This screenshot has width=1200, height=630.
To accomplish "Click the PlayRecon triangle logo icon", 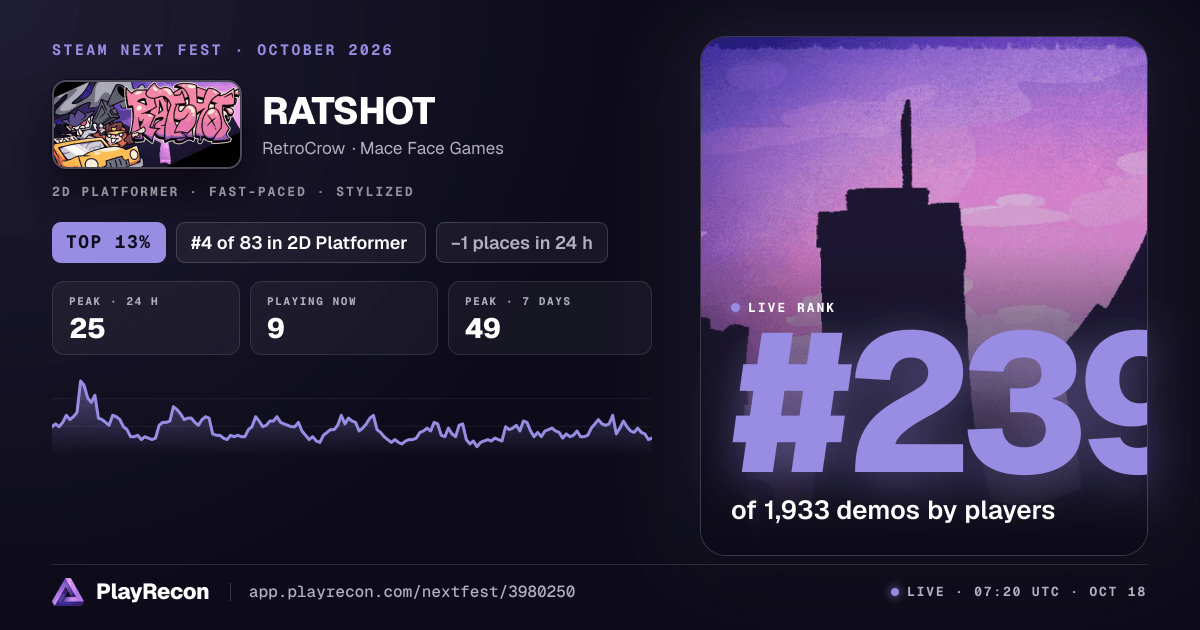I will tap(68, 592).
